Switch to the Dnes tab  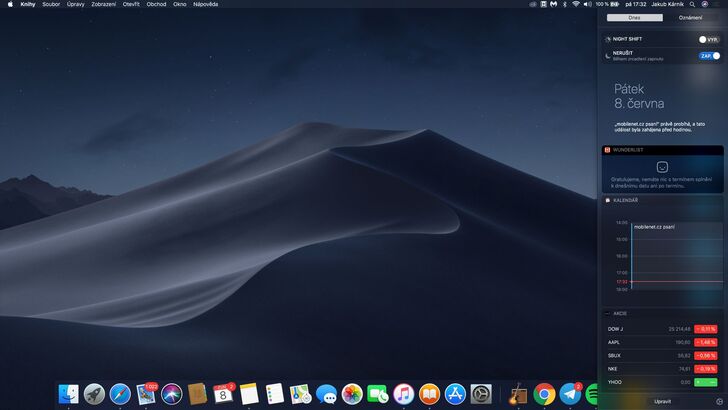click(x=635, y=18)
